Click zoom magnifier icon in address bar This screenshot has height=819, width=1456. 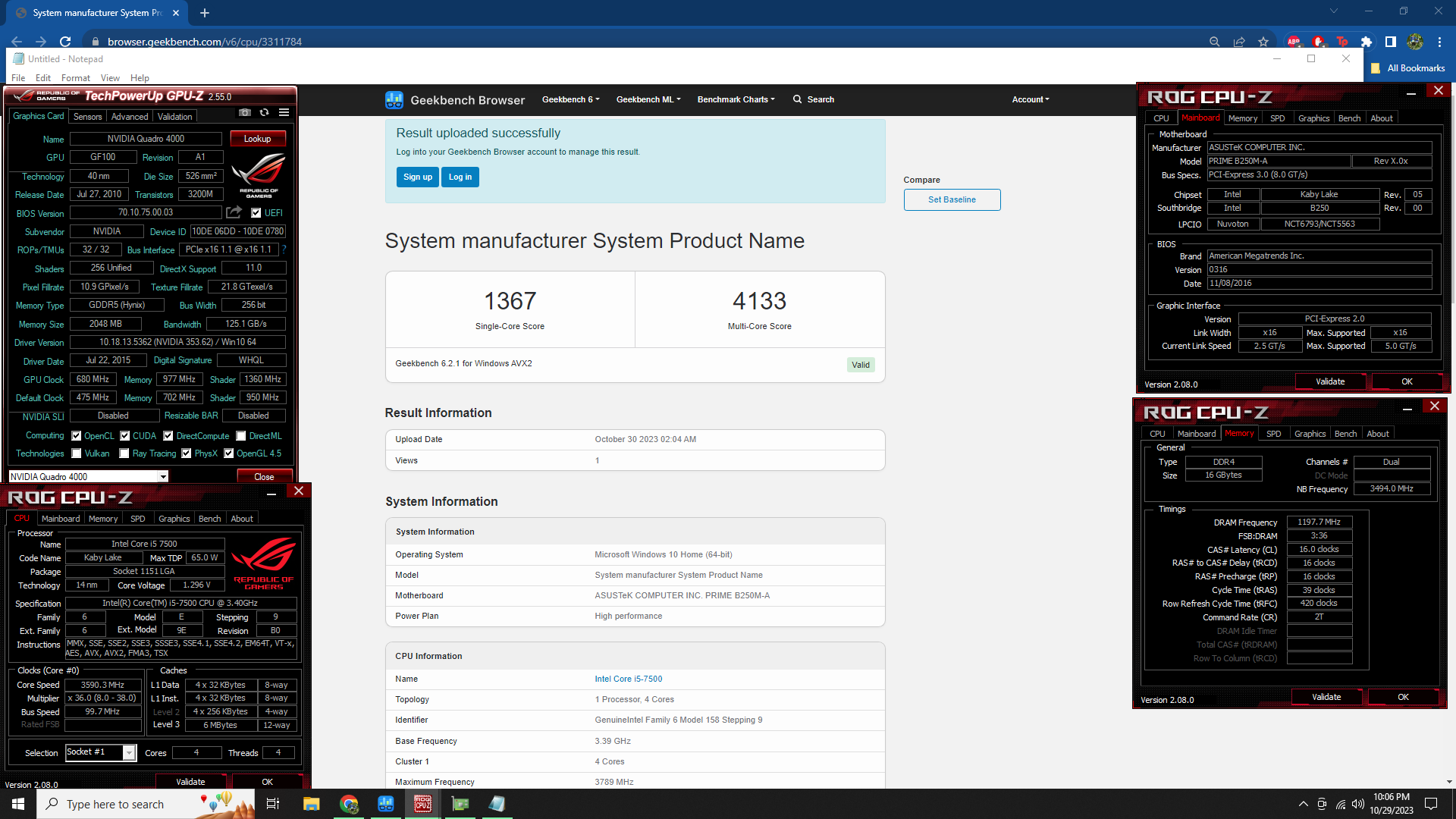pyautogui.click(x=1214, y=42)
